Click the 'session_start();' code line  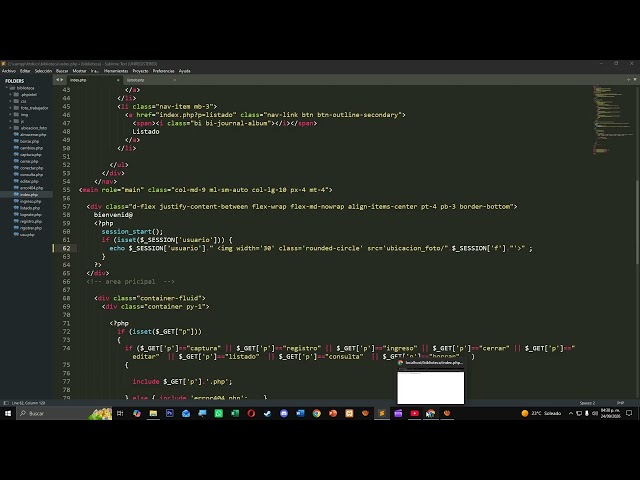132,231
